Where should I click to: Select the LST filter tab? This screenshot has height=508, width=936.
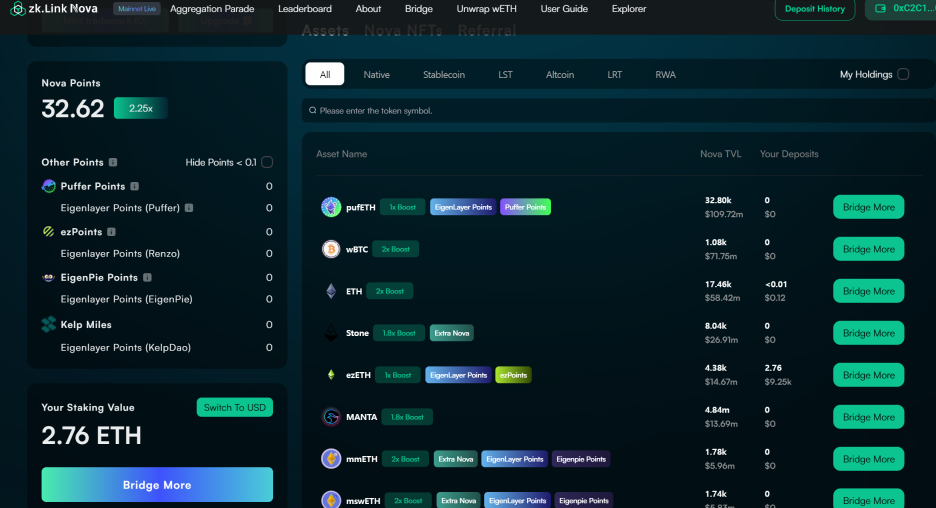(x=505, y=75)
